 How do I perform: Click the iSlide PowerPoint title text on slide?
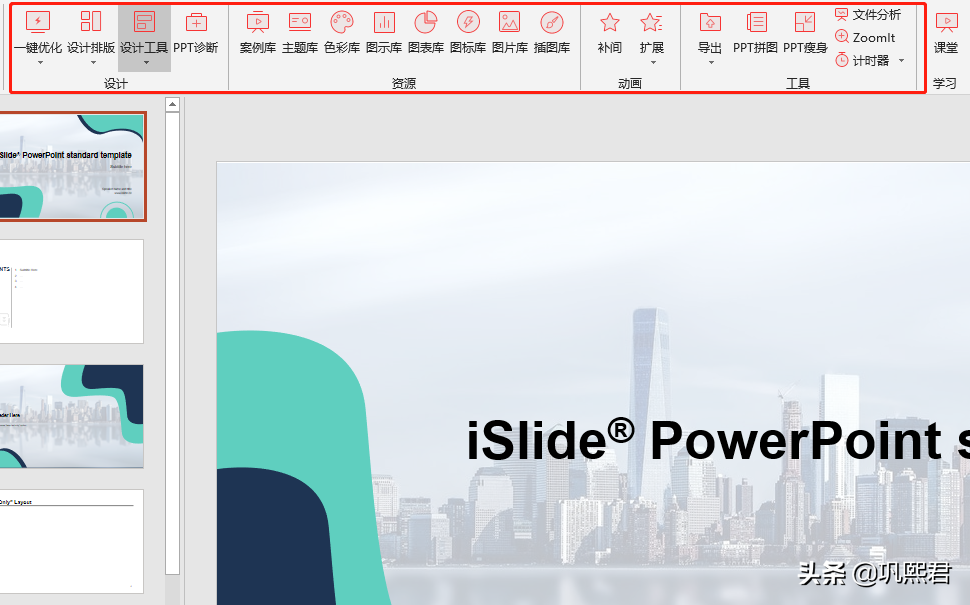718,440
